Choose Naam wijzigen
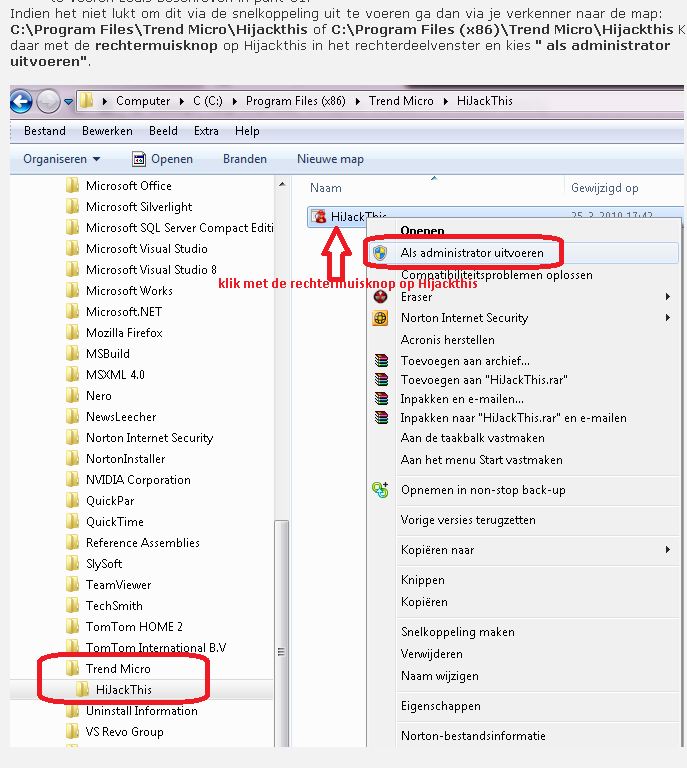This screenshot has height=768, width=687. coord(440,676)
